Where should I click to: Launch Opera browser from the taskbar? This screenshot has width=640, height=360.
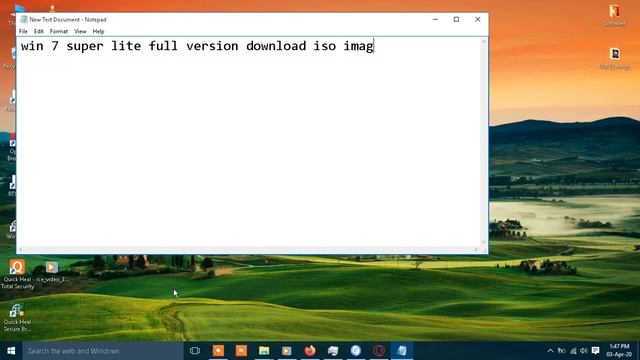[x=379, y=351]
